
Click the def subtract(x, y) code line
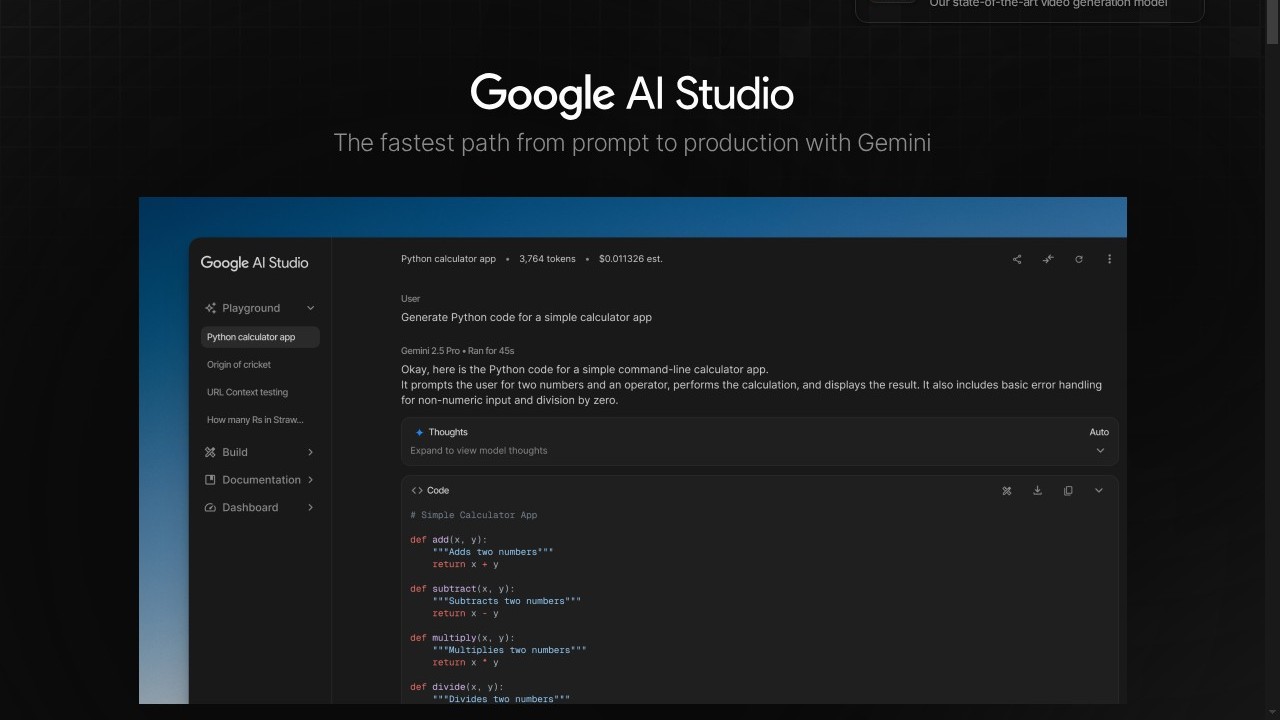tap(462, 589)
